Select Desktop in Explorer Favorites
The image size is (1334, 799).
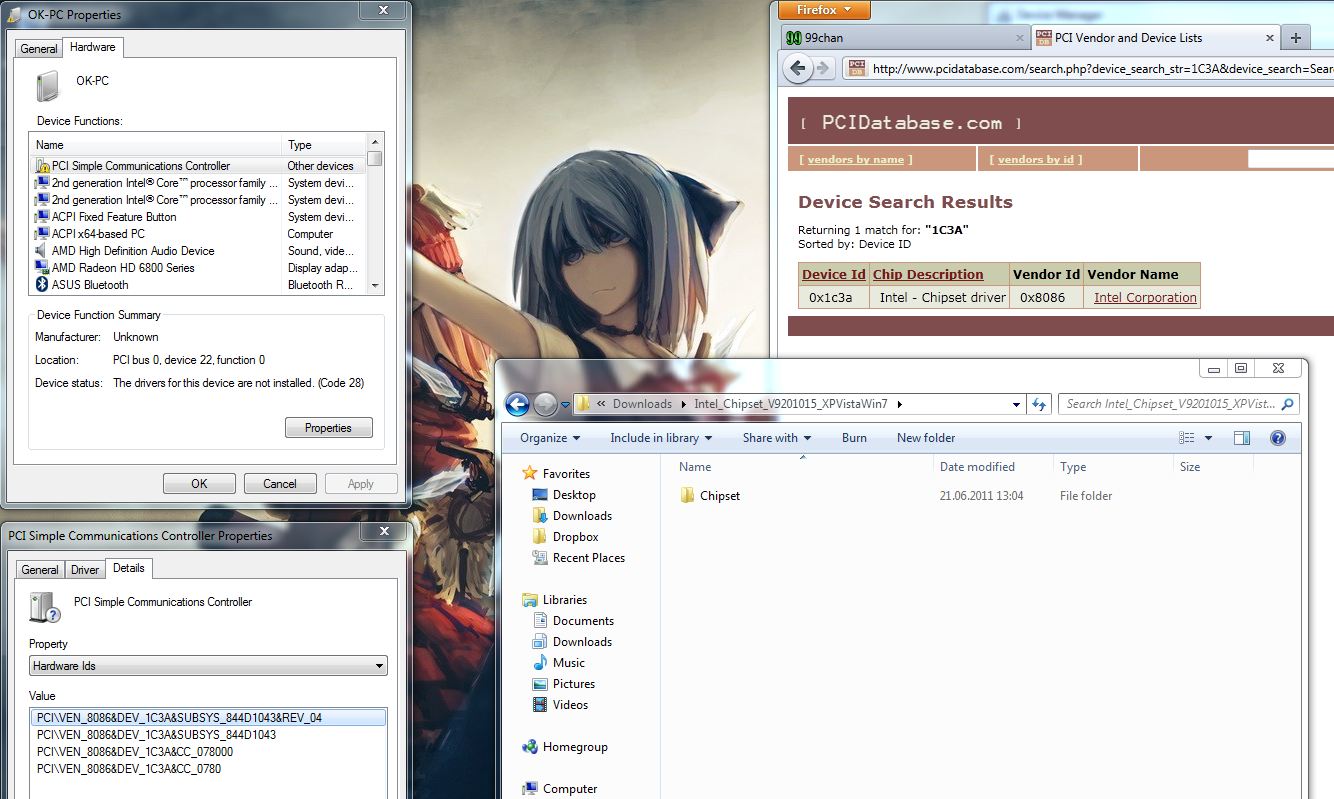pyautogui.click(x=574, y=495)
